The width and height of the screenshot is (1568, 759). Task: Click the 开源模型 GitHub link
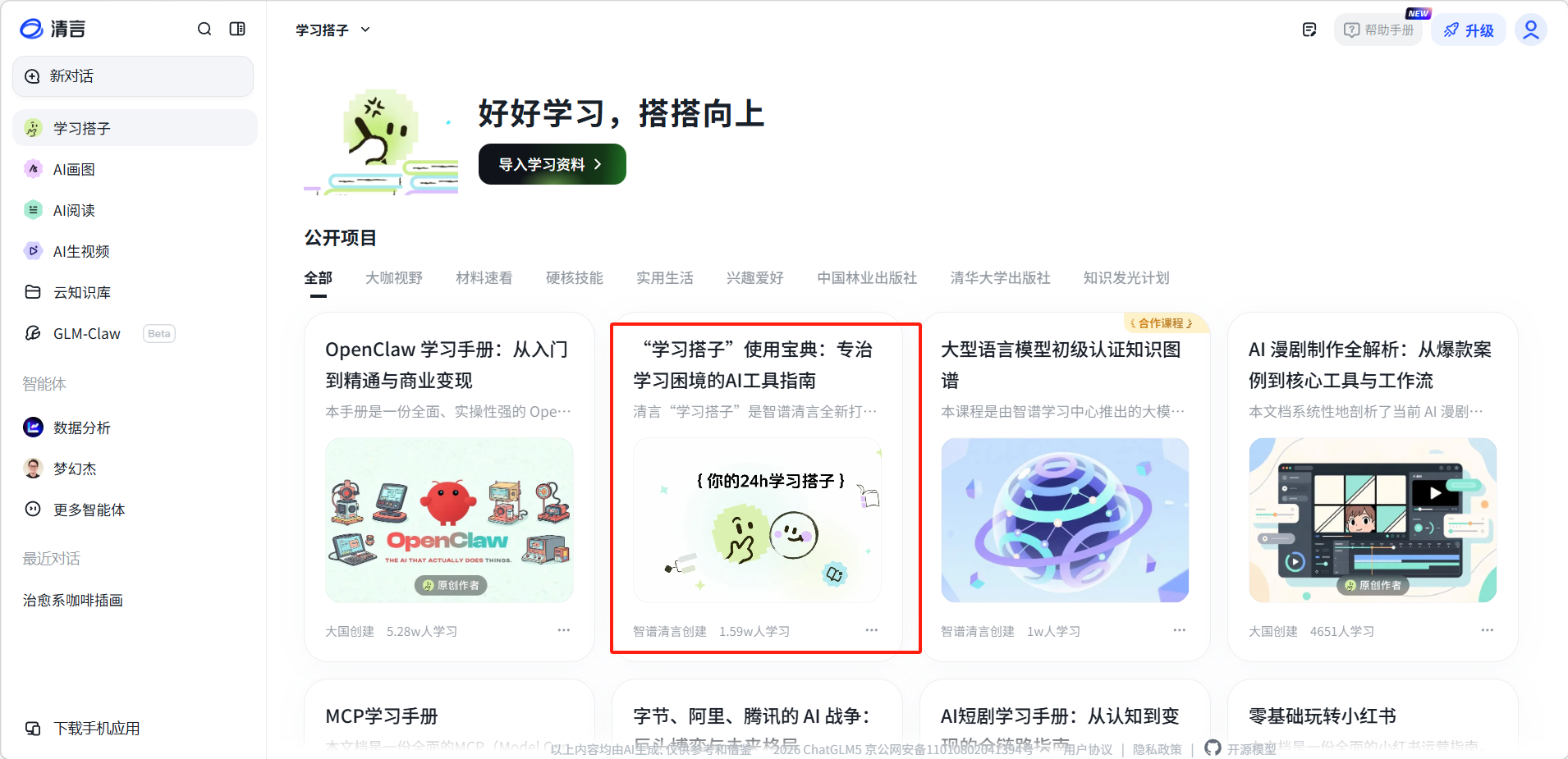pyautogui.click(x=1240, y=748)
